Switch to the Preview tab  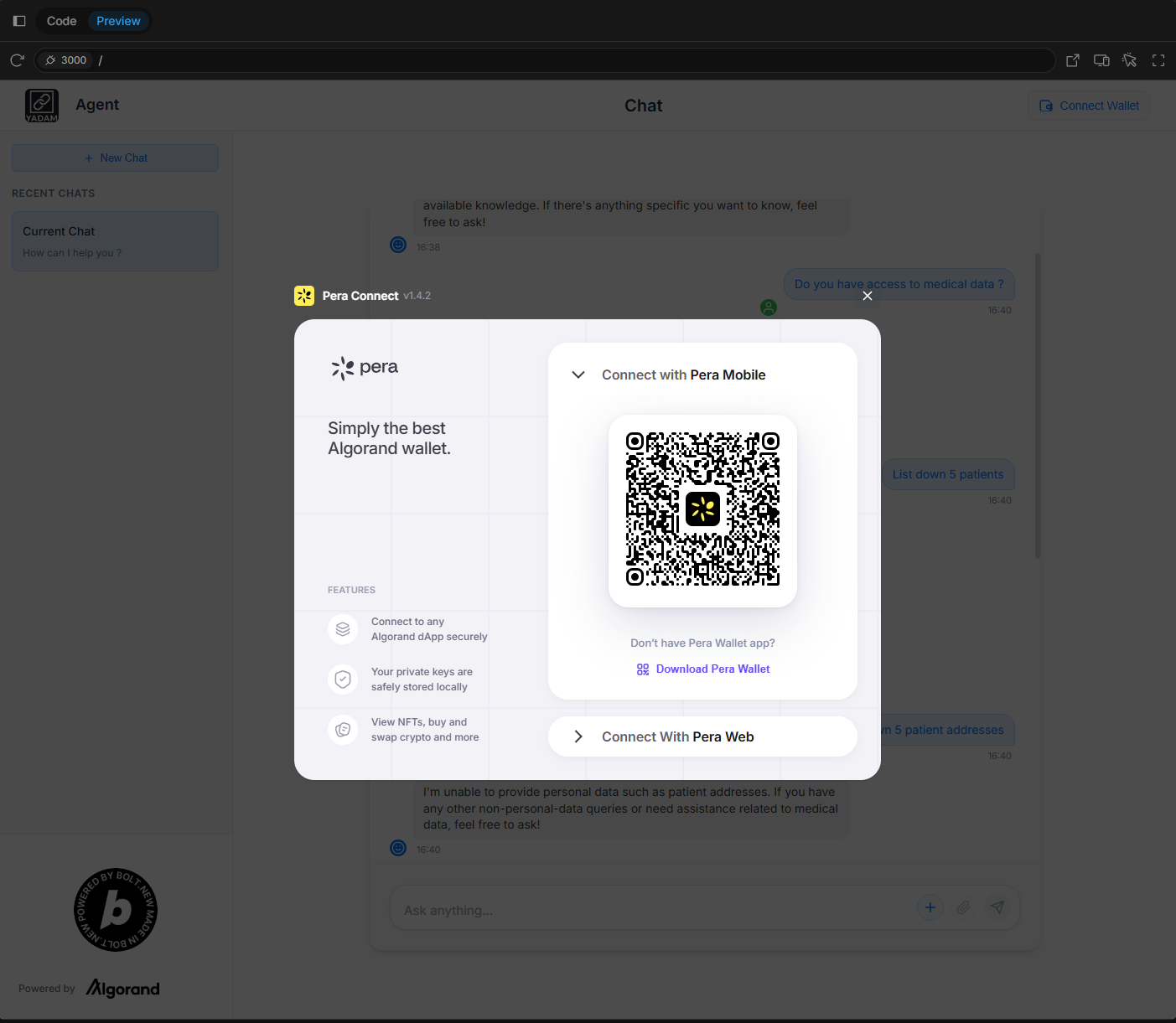click(x=118, y=21)
